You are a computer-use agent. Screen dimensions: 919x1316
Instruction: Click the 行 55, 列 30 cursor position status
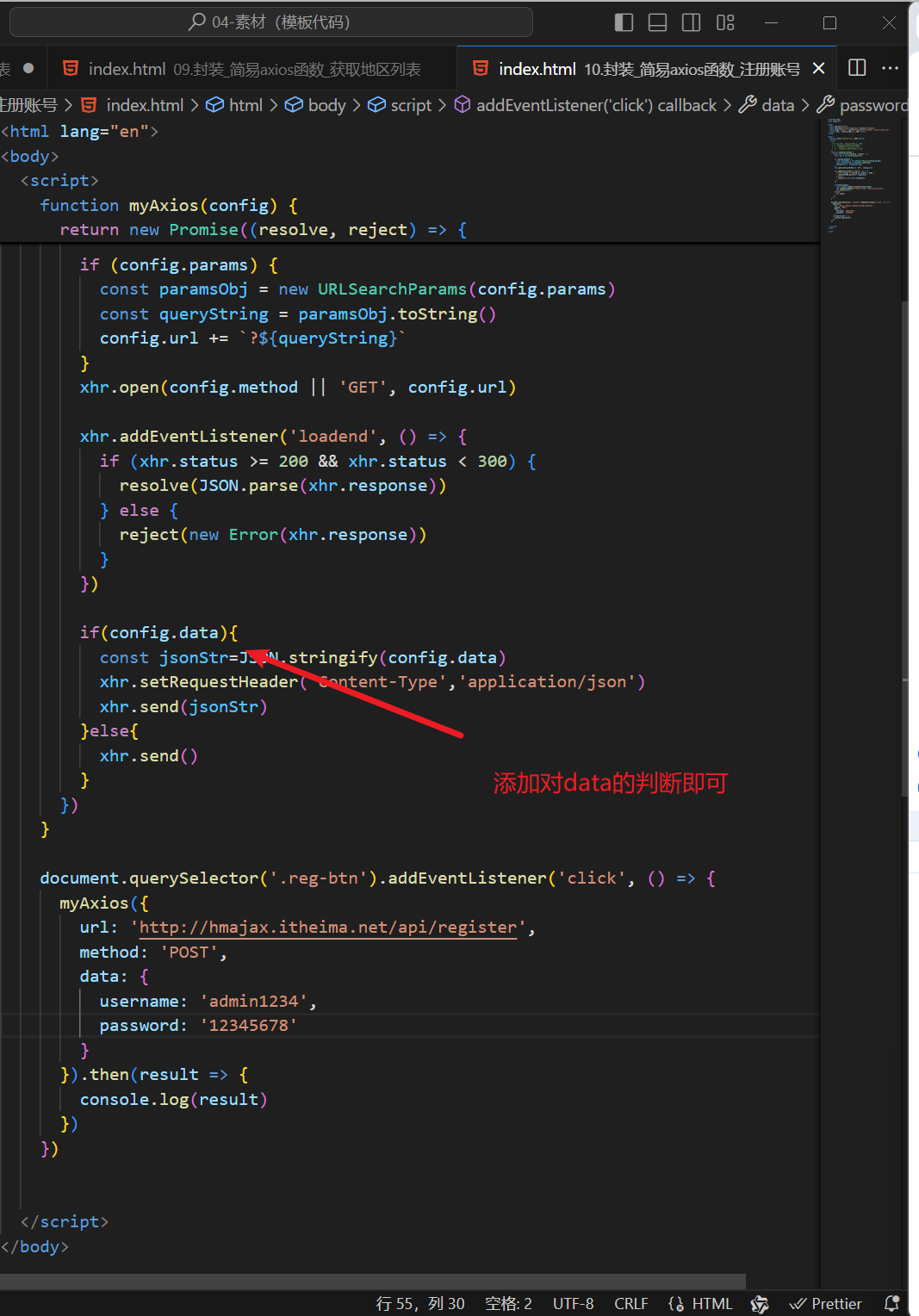[420, 1303]
